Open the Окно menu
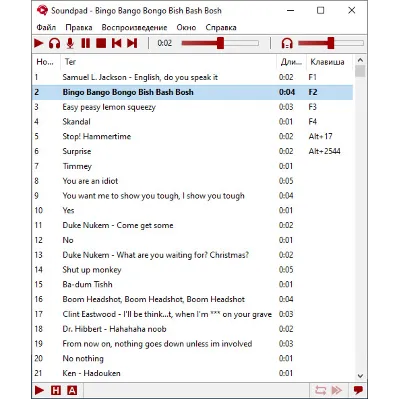Image resolution: width=400 pixels, height=400 pixels. (x=186, y=27)
